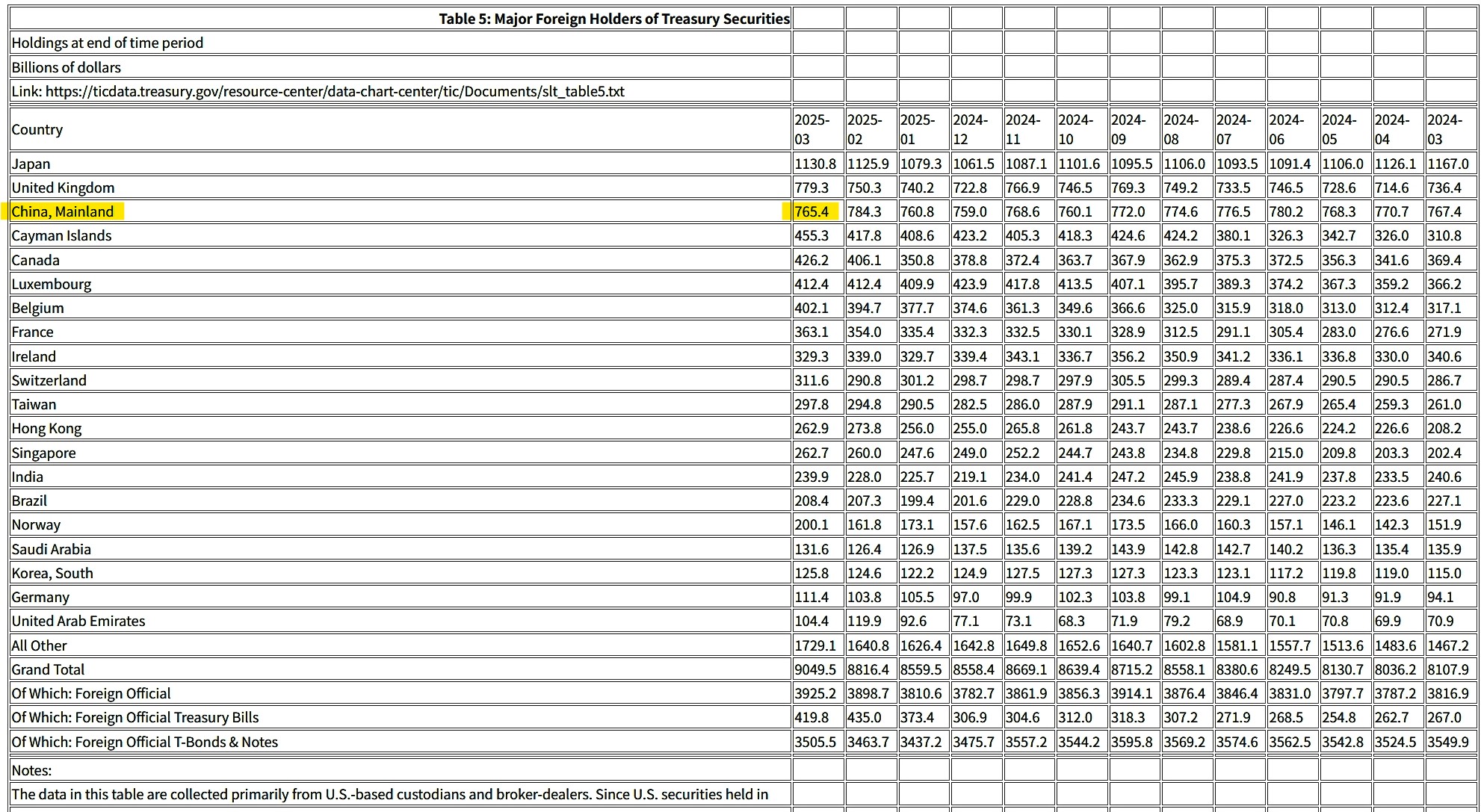Click Grand Total 2025-03 value 9049.5

pos(815,669)
